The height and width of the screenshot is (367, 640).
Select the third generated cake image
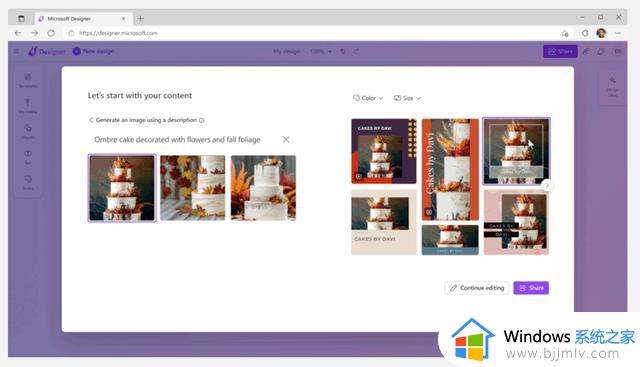coord(263,188)
